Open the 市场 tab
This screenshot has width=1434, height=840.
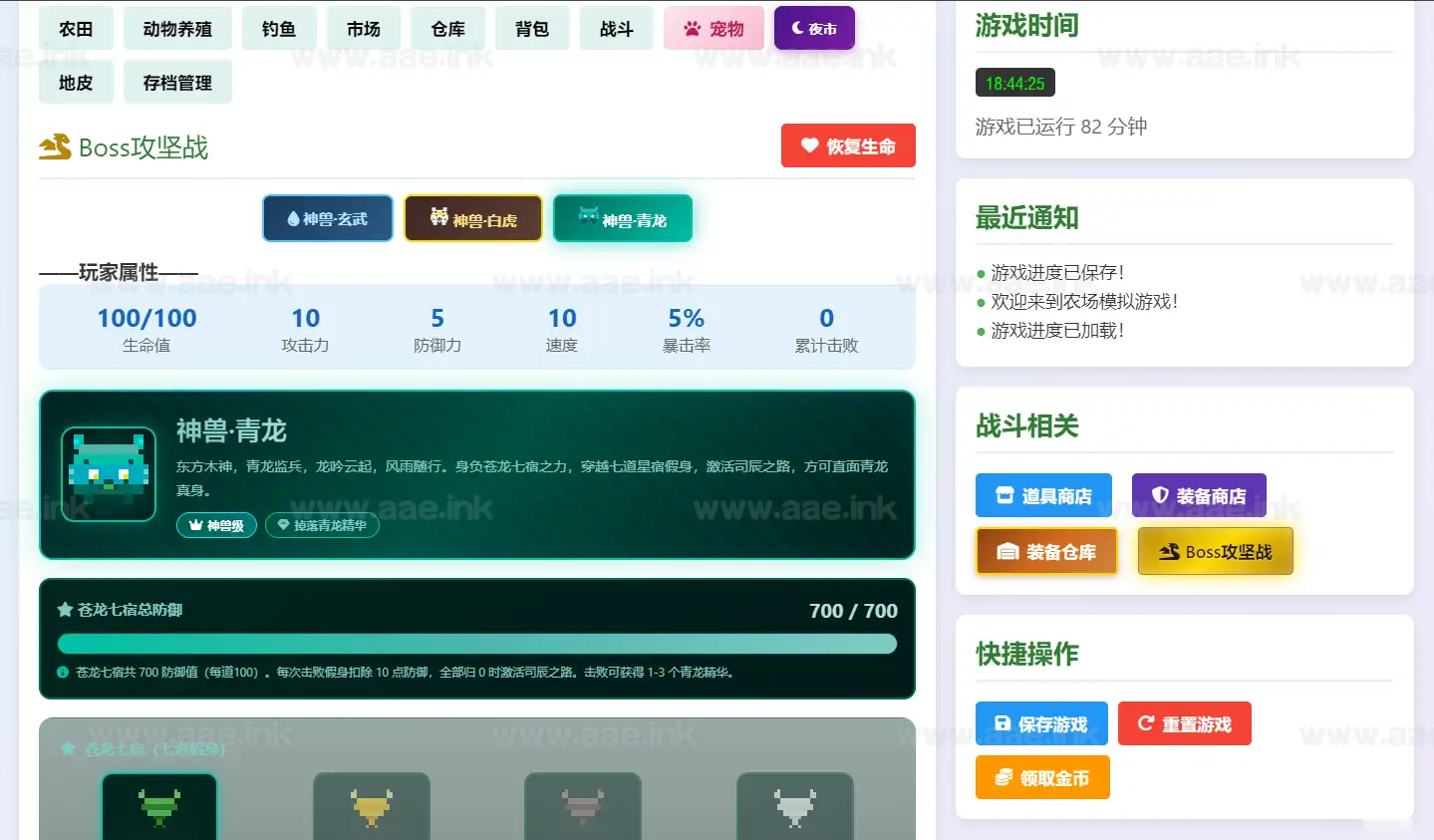(x=364, y=29)
